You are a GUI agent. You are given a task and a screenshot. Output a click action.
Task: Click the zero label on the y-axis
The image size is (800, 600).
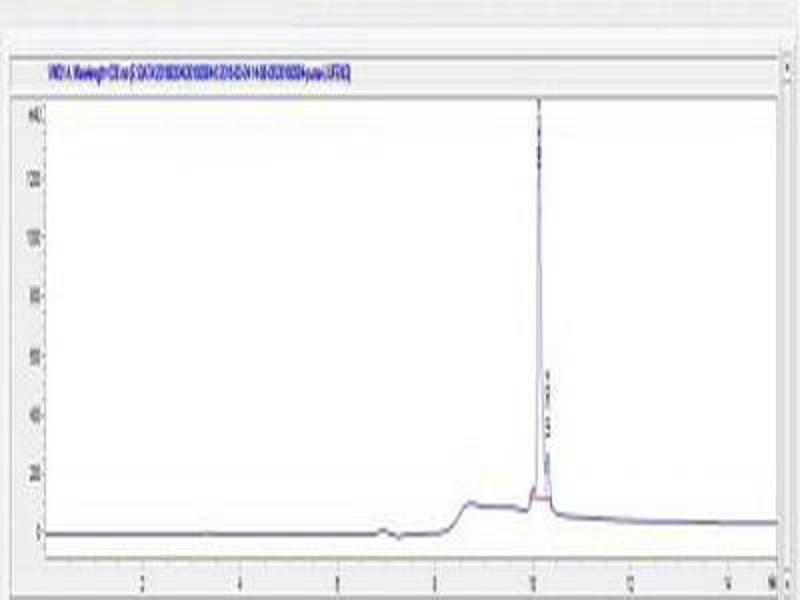coord(38,533)
